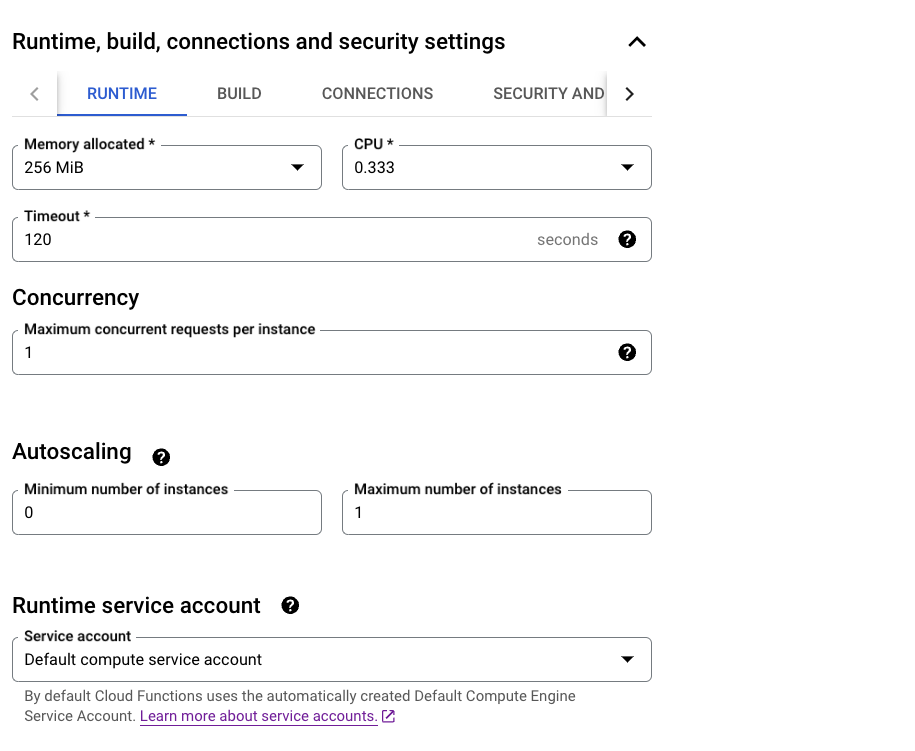This screenshot has height=751, width=915.
Task: Click external link icon after service accounts link
Action: pyautogui.click(x=389, y=717)
